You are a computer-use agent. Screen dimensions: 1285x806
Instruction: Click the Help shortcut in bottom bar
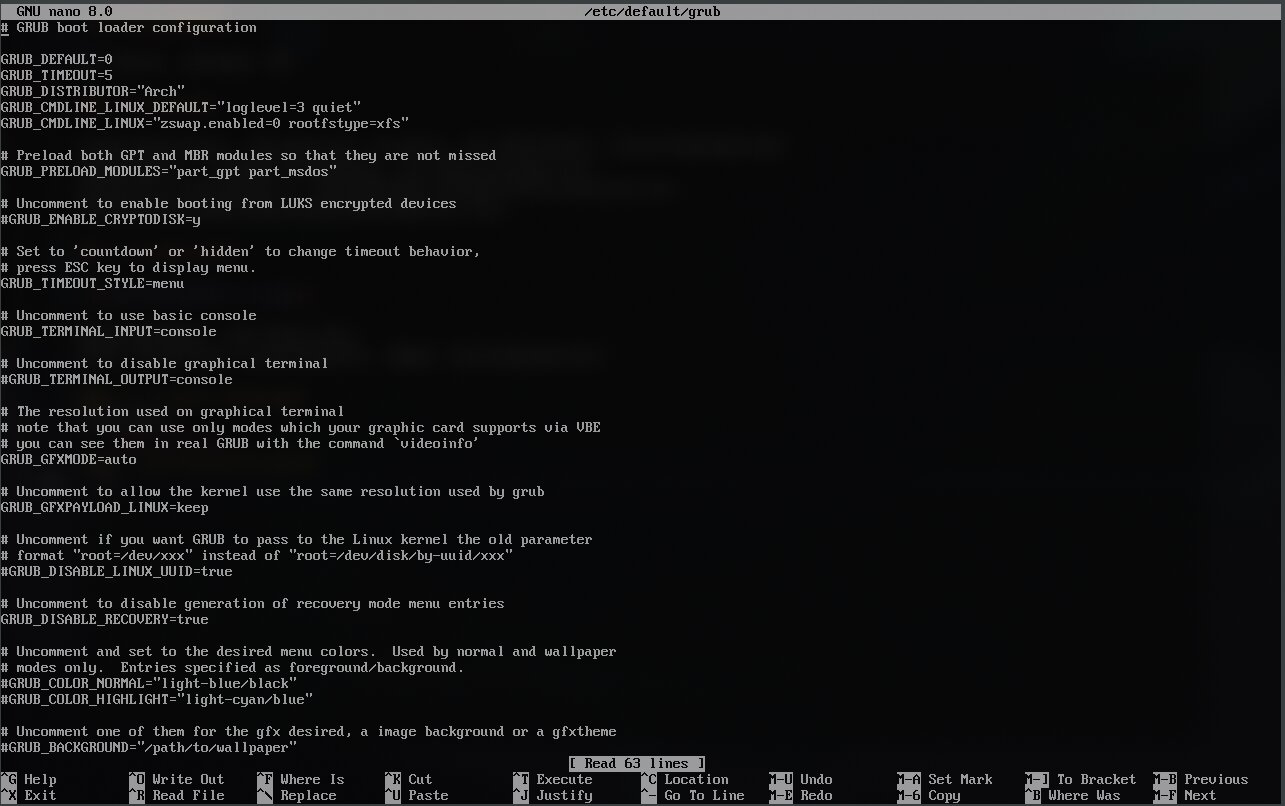[x=40, y=779]
